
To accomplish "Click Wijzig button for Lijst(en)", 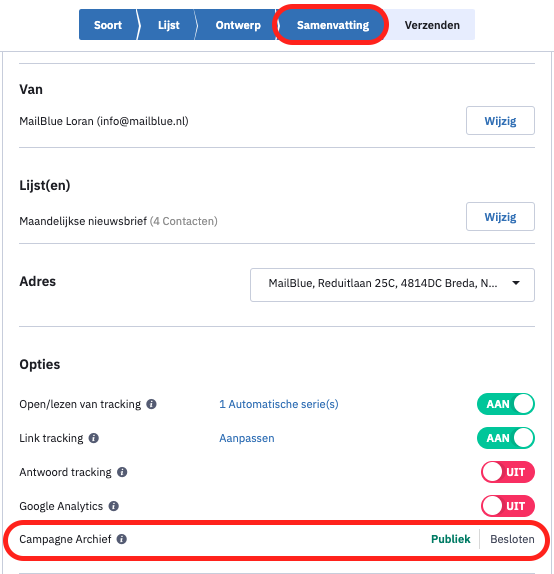I will pyautogui.click(x=500, y=217).
